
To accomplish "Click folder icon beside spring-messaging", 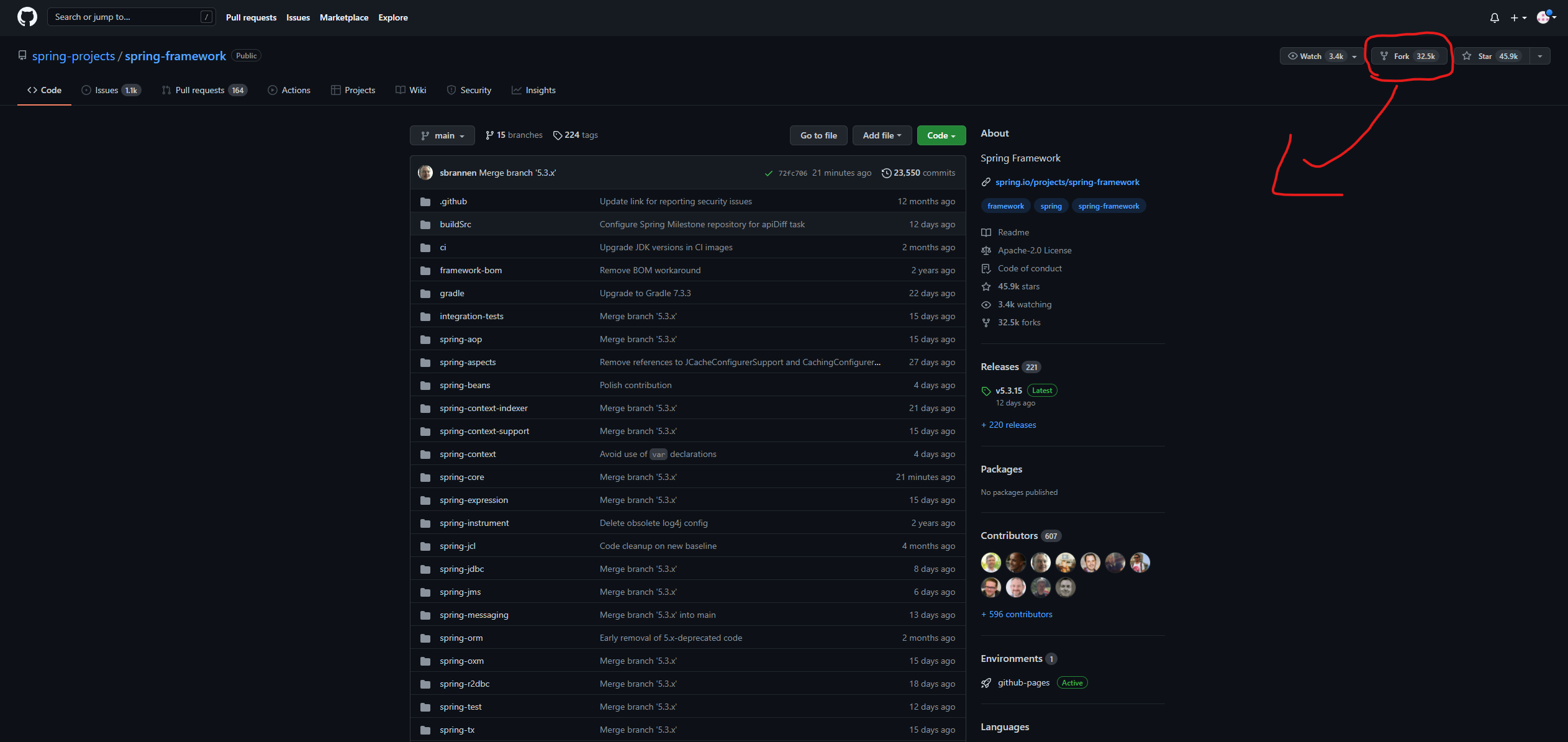I will click(425, 615).
